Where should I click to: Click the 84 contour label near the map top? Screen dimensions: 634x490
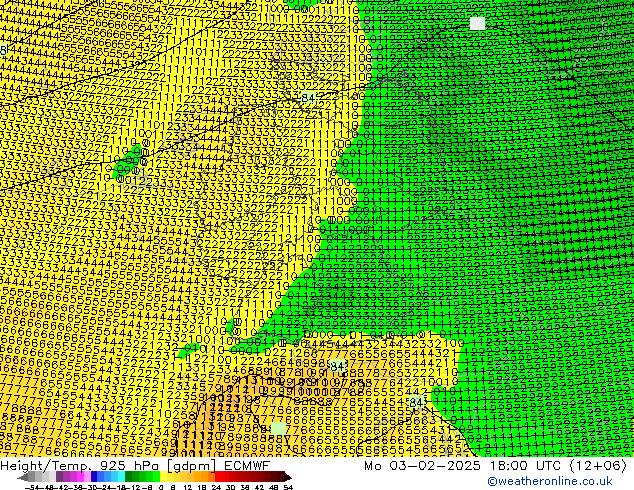point(308,98)
